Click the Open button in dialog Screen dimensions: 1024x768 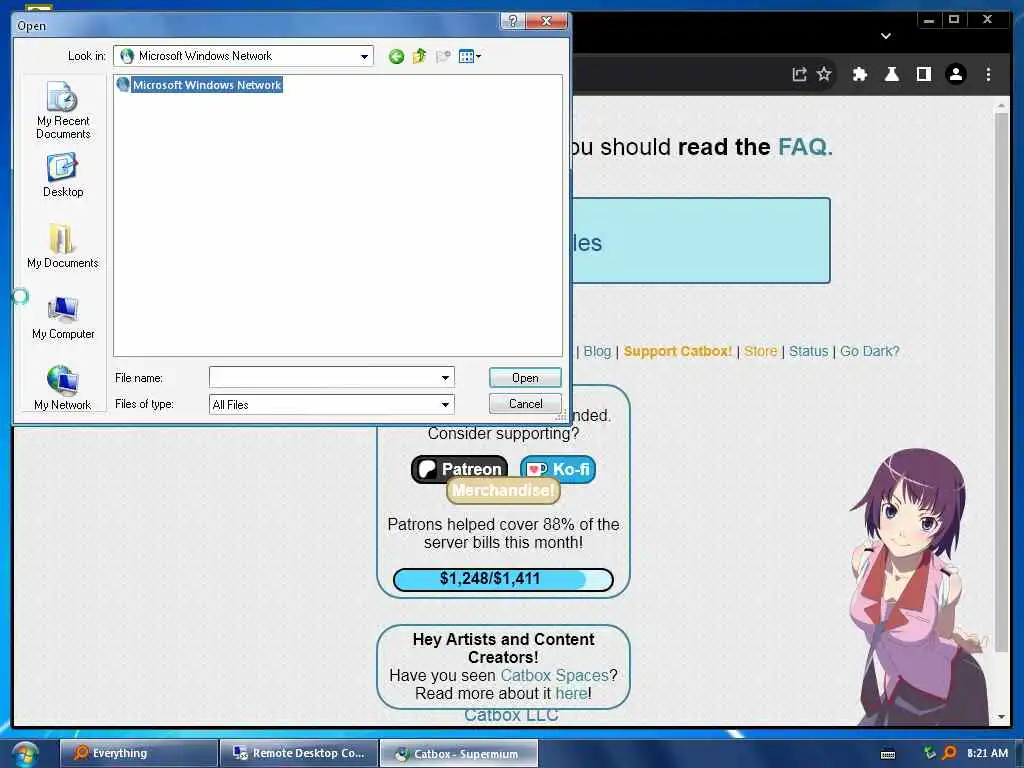525,377
